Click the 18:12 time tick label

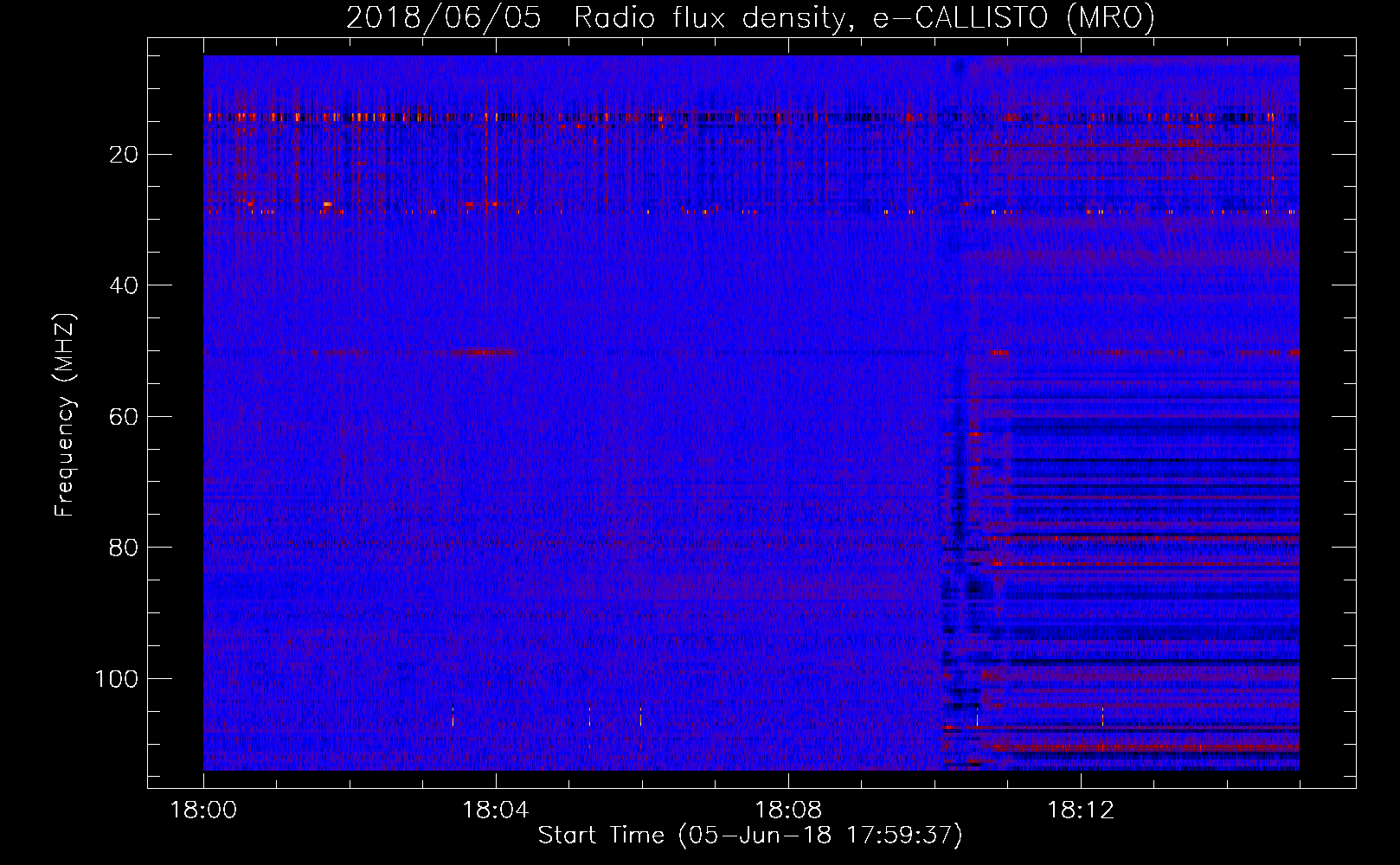[1081, 811]
